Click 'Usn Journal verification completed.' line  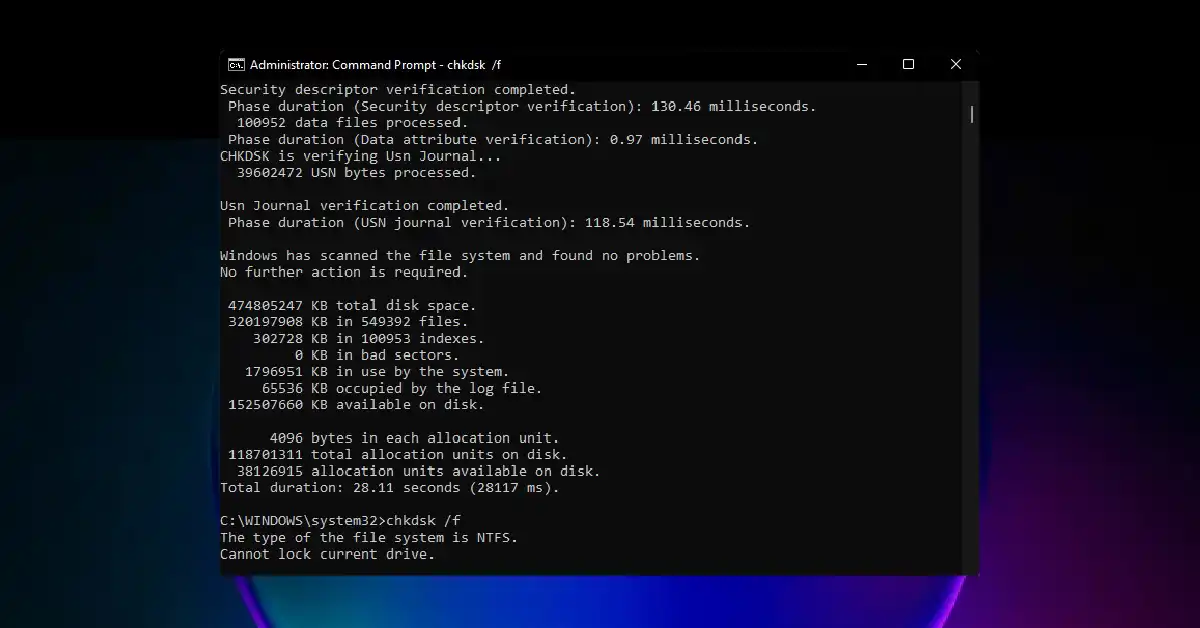click(x=365, y=206)
